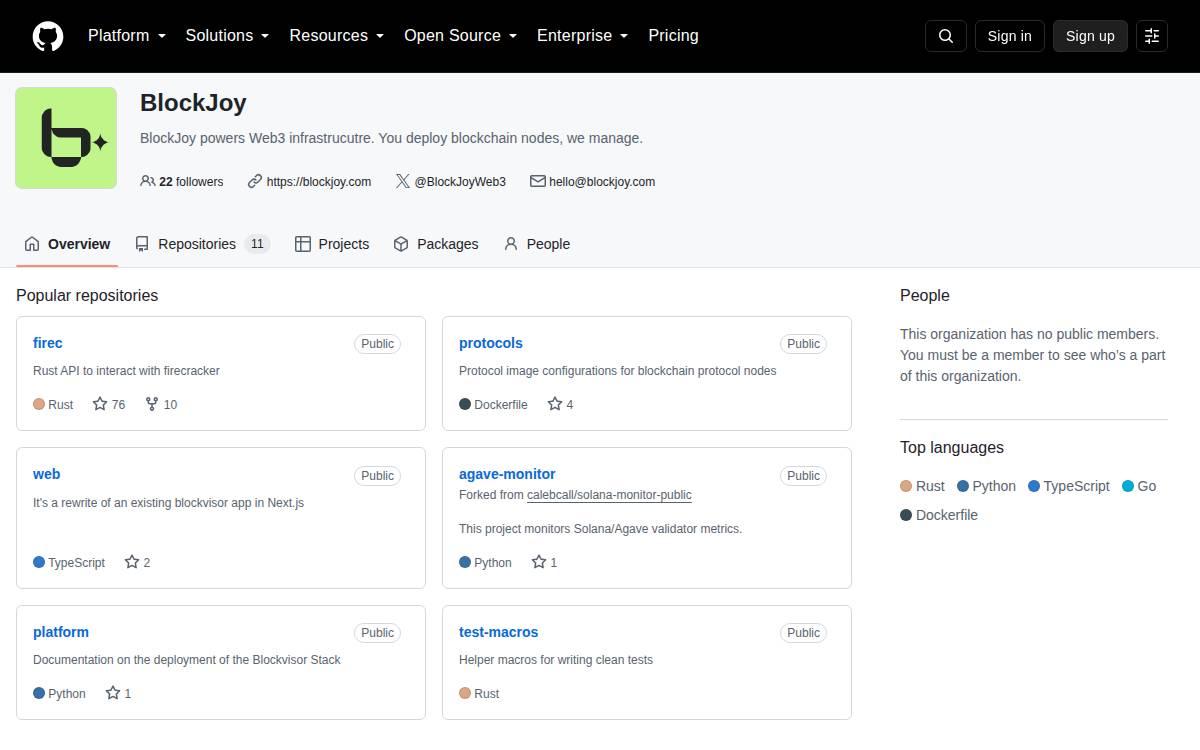Image resolution: width=1200 pixels, height=750 pixels.
Task: Click the link icon beside blockjoy.com
Action: [255, 181]
